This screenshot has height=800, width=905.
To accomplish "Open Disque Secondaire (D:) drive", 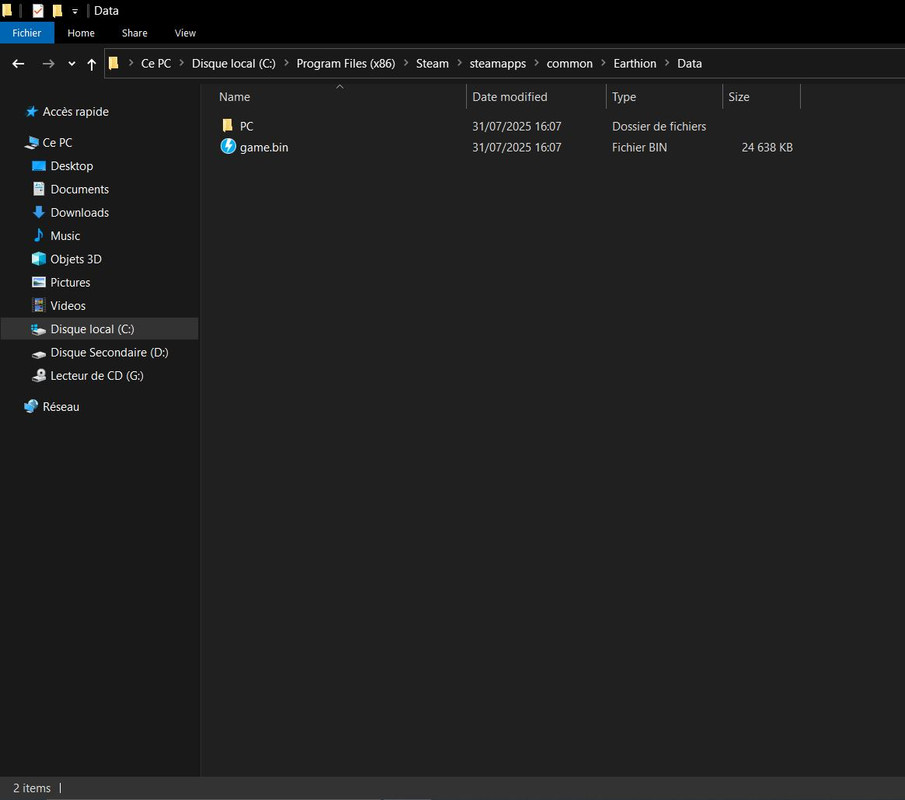I will 109,353.
